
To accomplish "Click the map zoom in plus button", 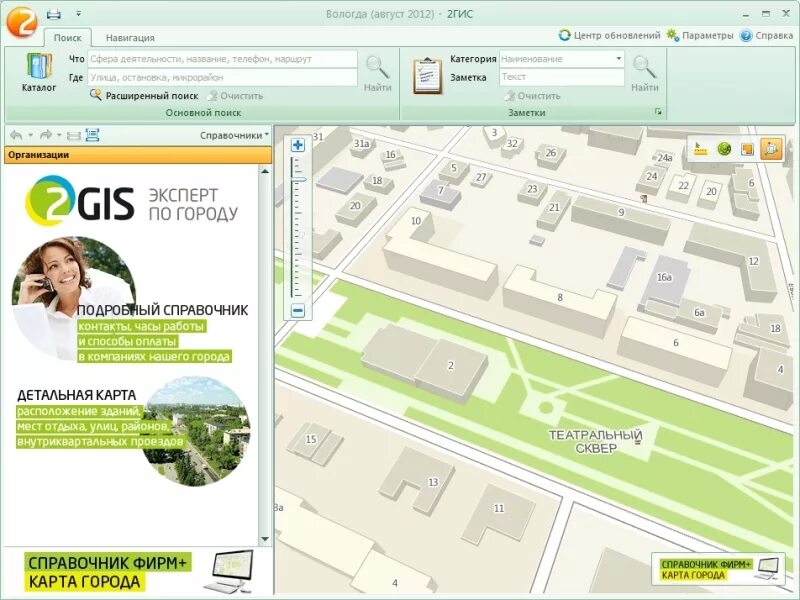I will click(x=298, y=145).
